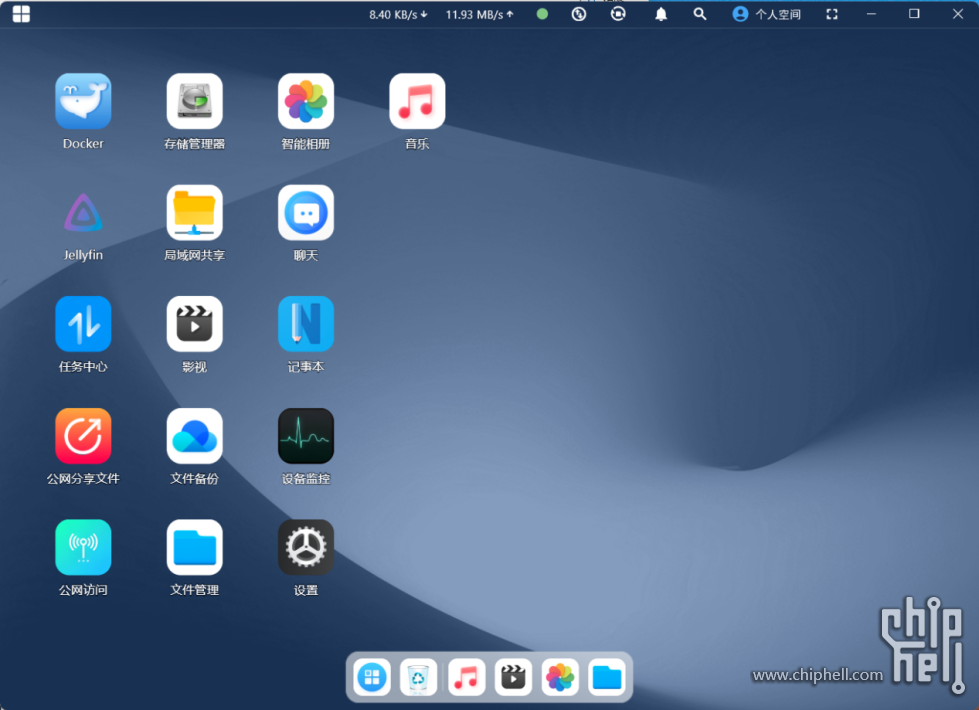Launch Jellyfin from the desktop
This screenshot has height=710, width=979.
tap(83, 213)
